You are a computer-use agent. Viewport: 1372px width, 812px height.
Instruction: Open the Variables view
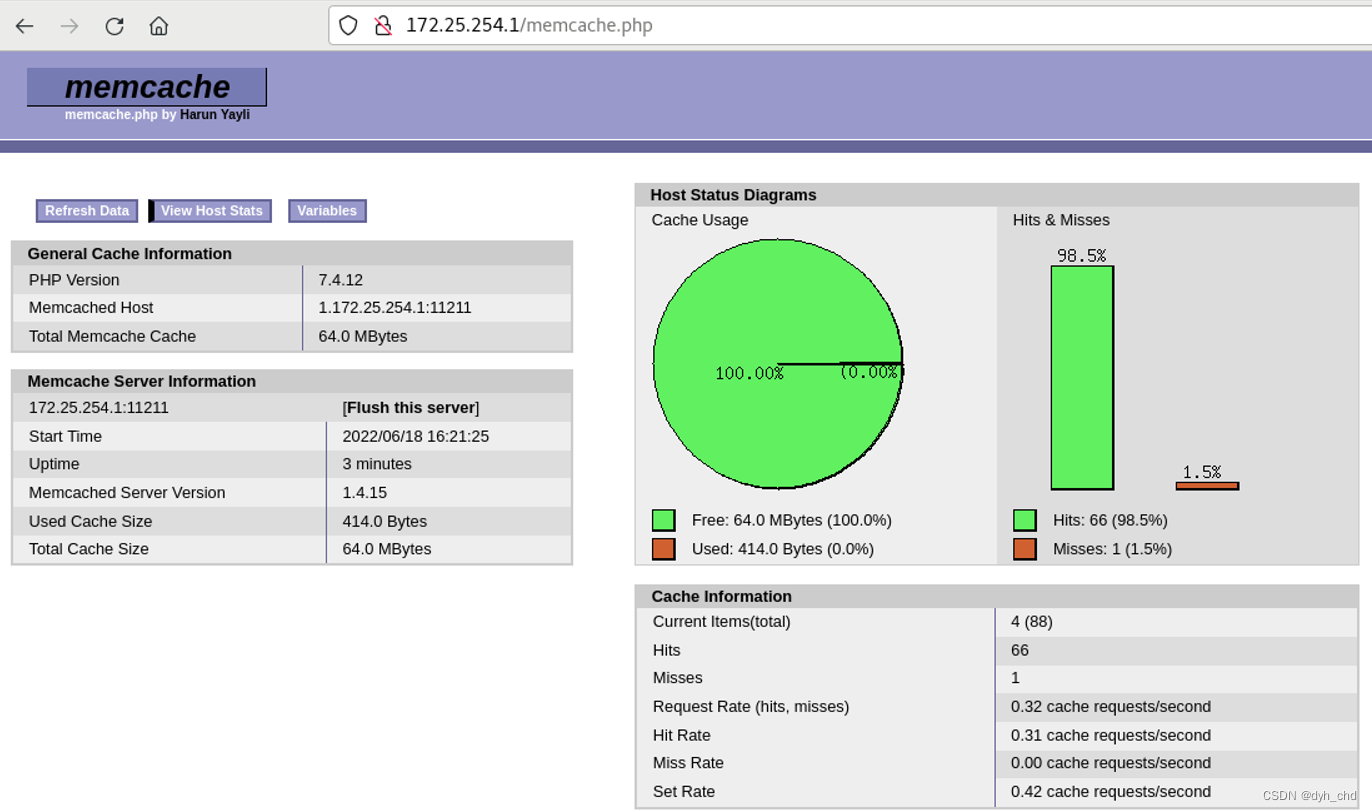point(327,211)
